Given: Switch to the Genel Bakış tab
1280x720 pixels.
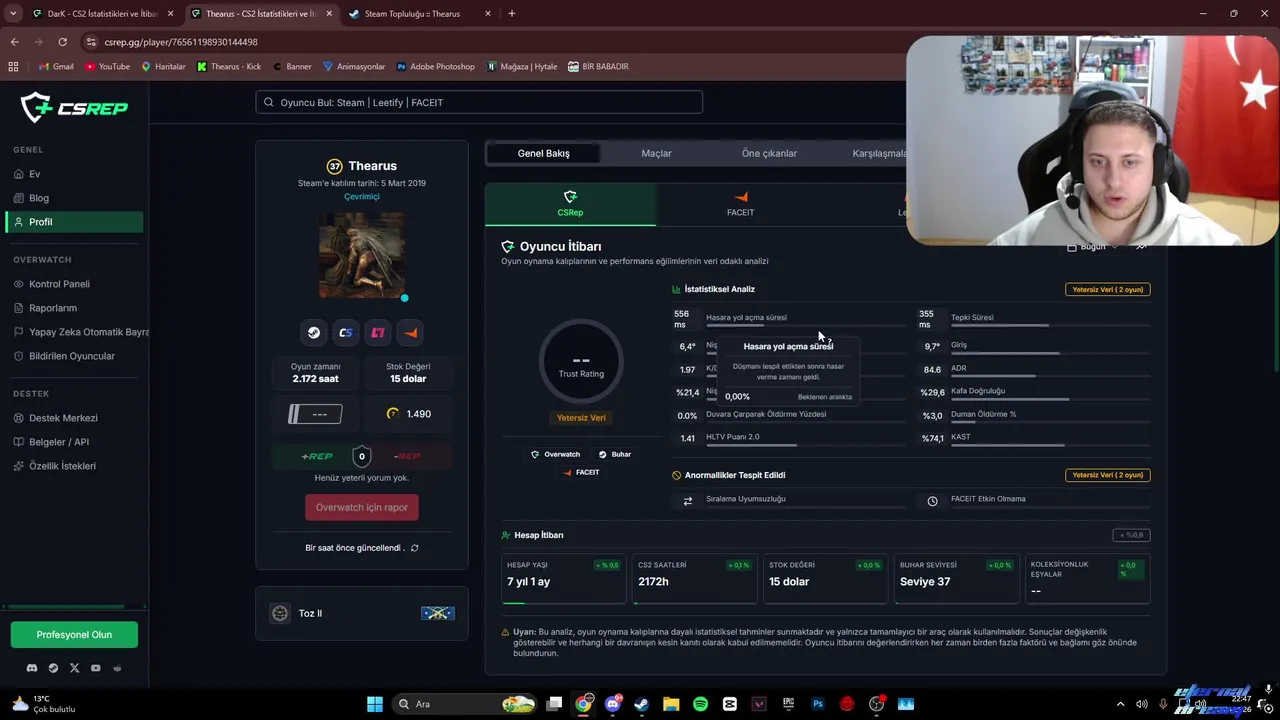Looking at the screenshot, I should coord(543,153).
